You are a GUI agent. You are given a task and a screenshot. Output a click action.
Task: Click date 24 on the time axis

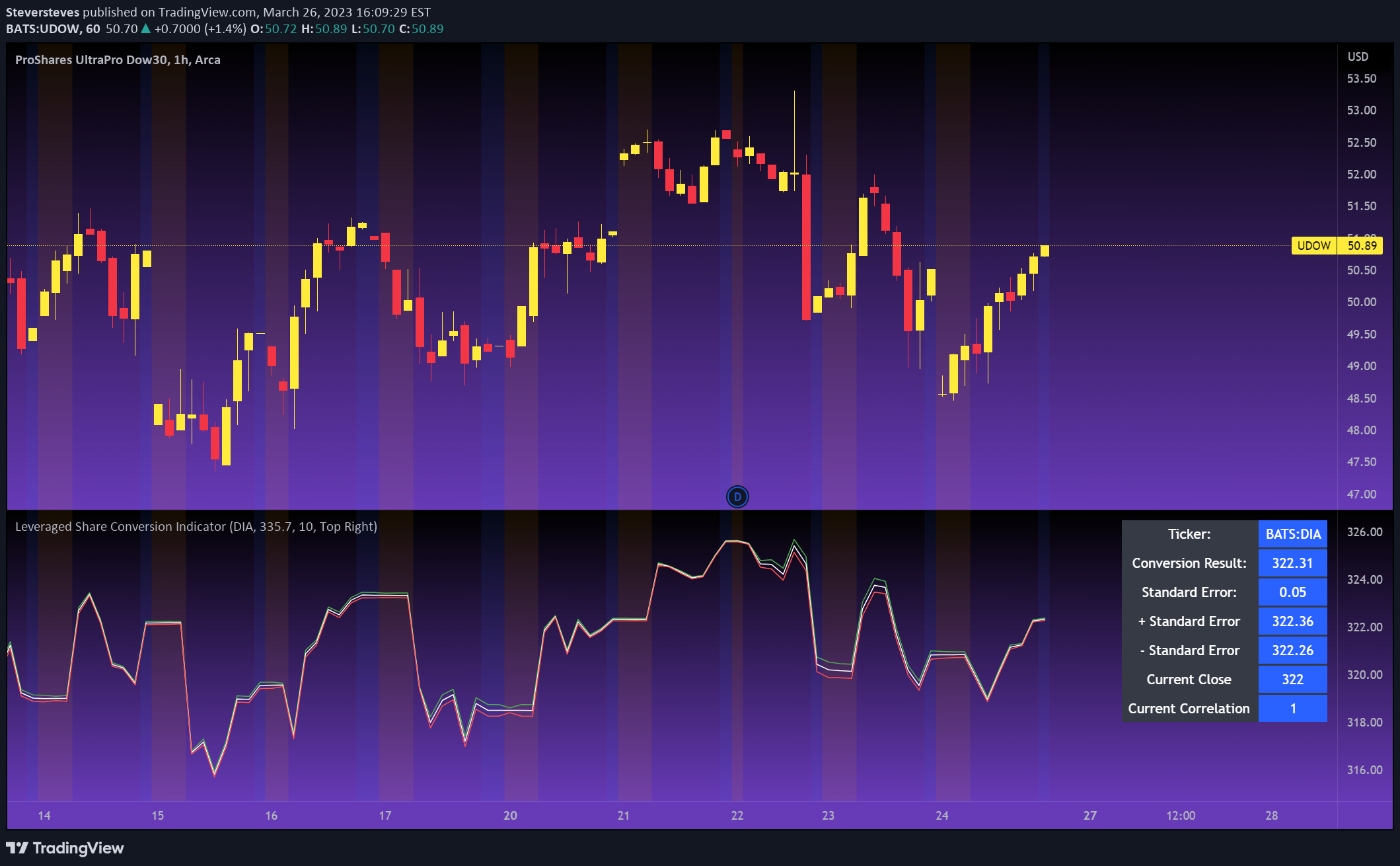tap(942, 816)
